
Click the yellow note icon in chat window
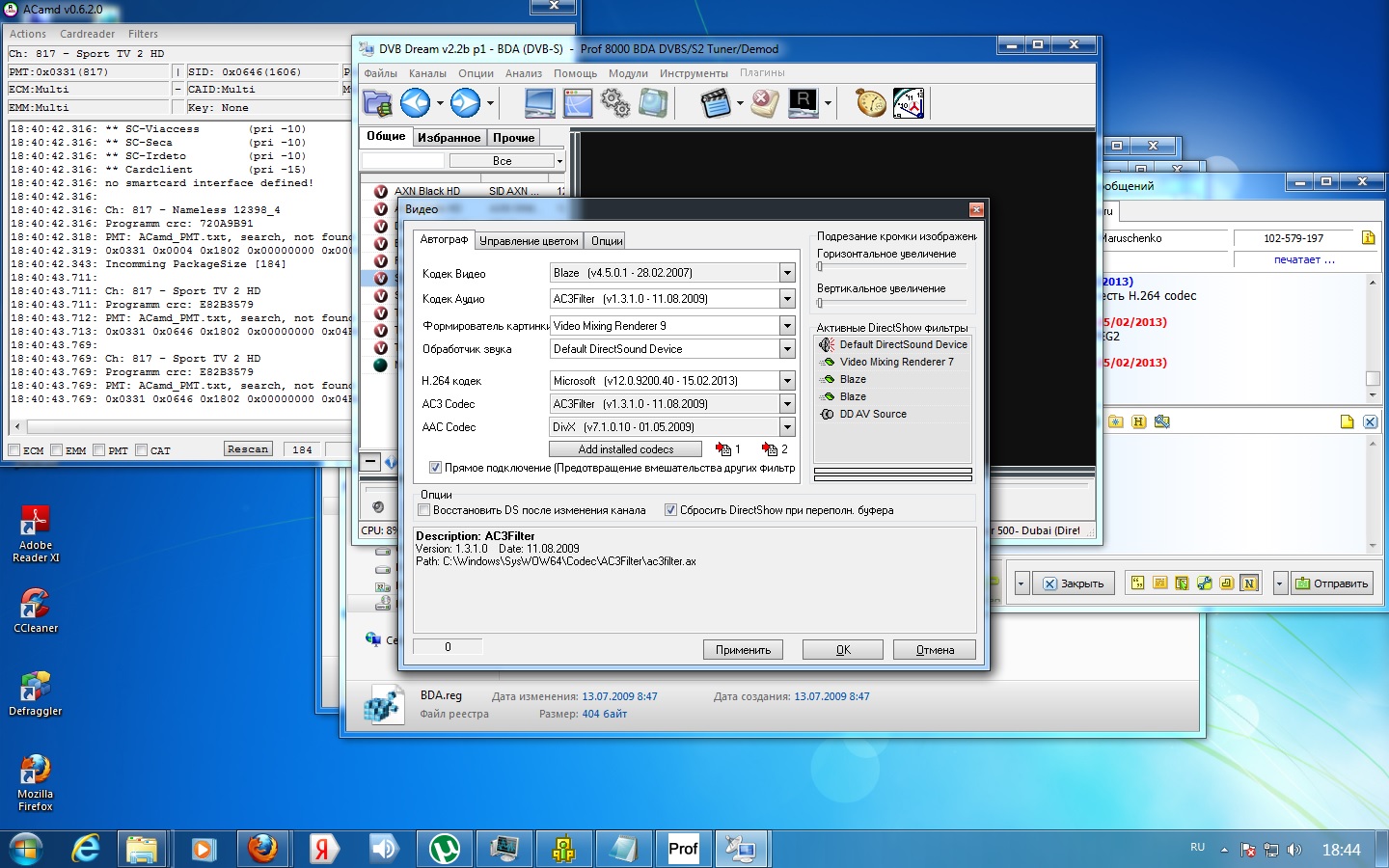click(1347, 421)
